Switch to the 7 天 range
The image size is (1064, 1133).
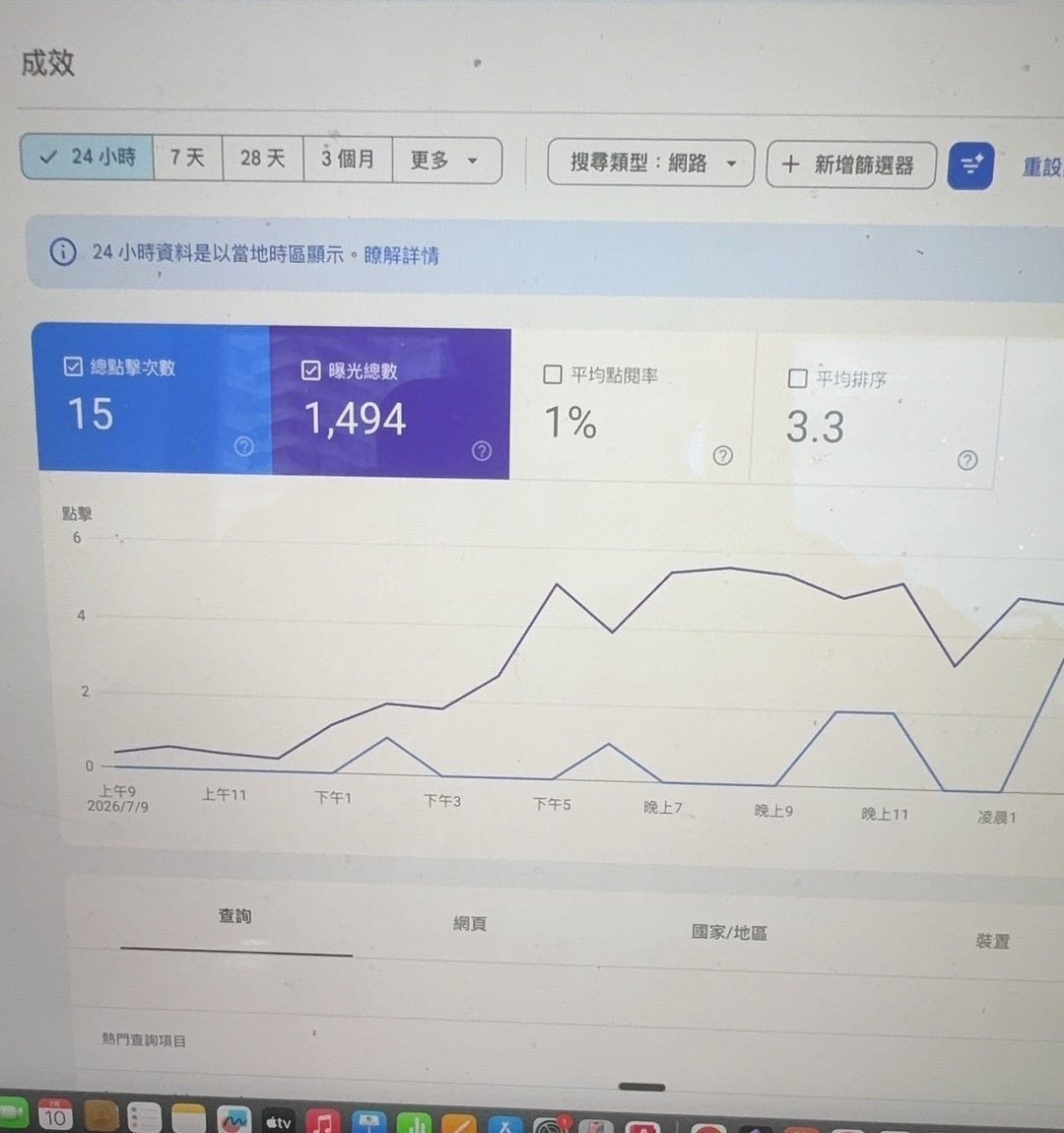point(188,158)
